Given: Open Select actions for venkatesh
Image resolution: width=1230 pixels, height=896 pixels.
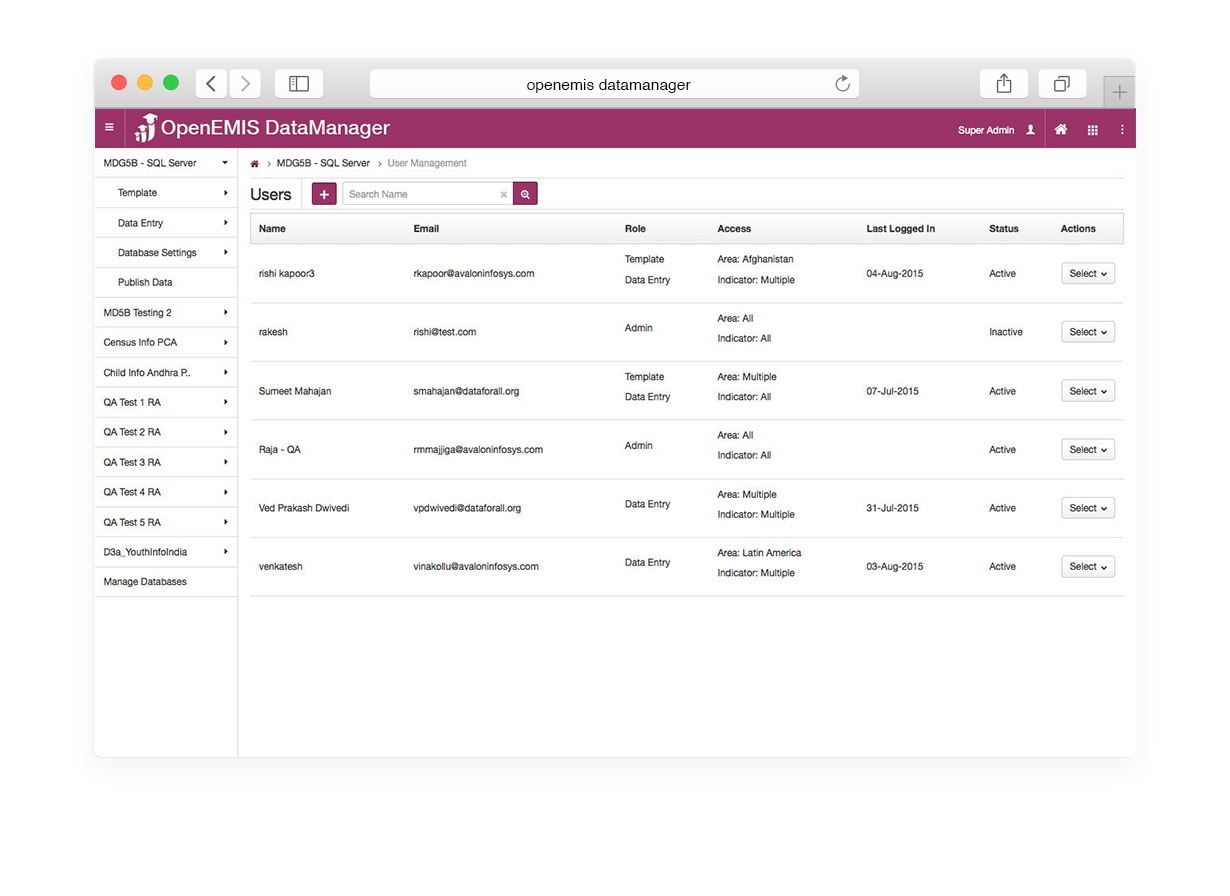Looking at the screenshot, I should point(1088,567).
